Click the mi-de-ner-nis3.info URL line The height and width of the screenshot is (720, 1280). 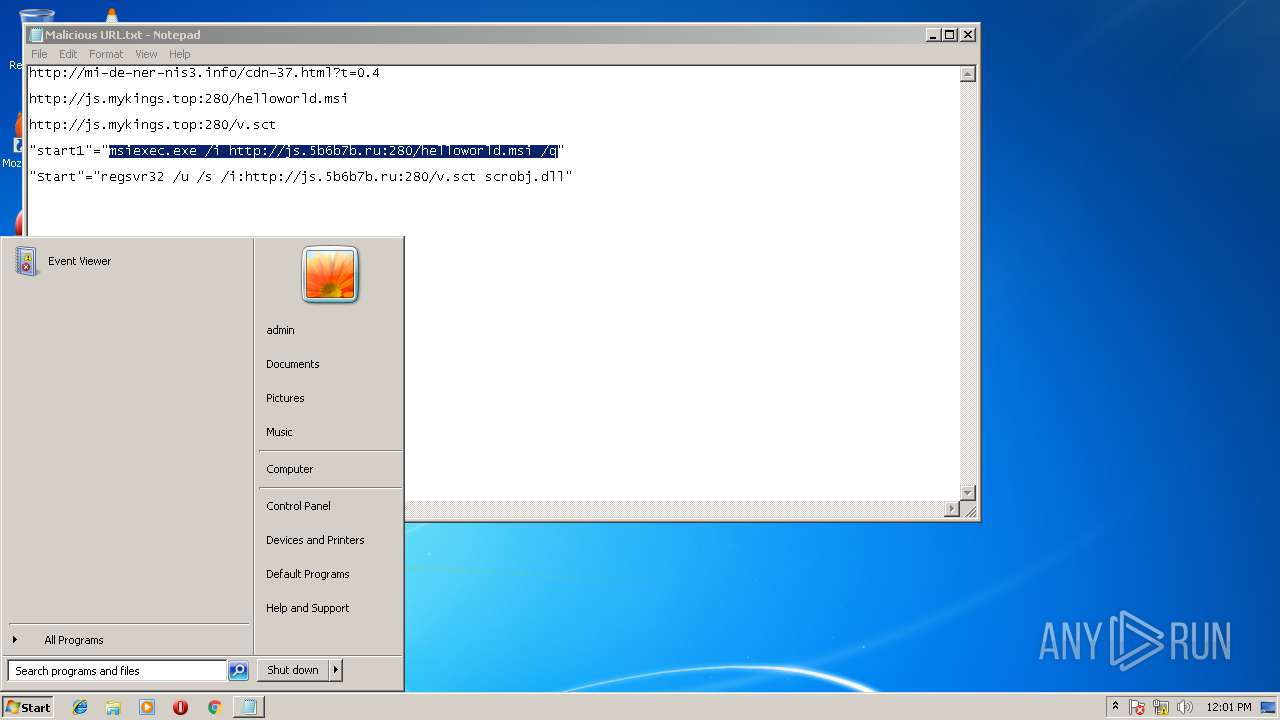pos(204,73)
